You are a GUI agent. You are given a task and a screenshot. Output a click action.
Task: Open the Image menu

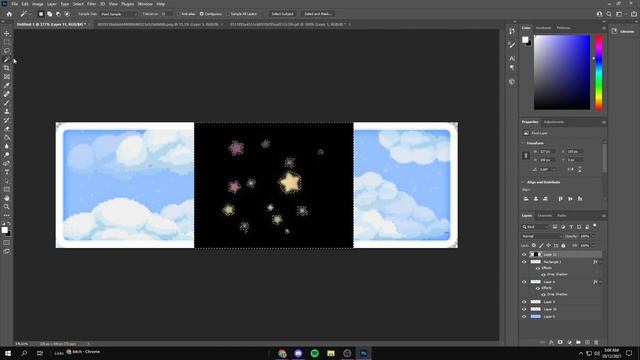tap(38, 4)
